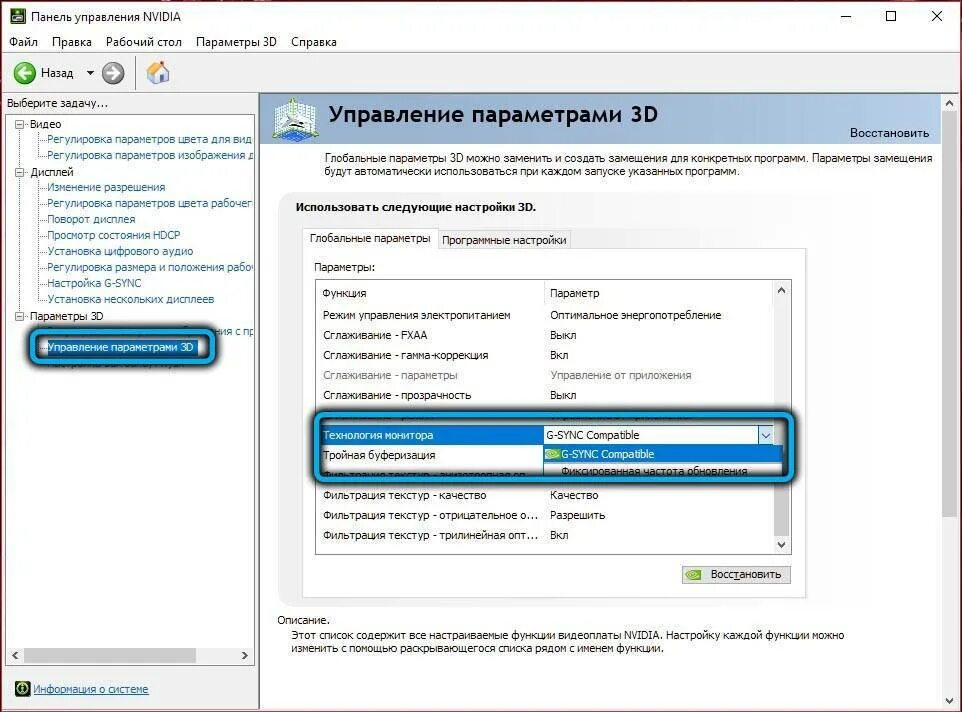Open the Параметры 3D menu

click(236, 42)
